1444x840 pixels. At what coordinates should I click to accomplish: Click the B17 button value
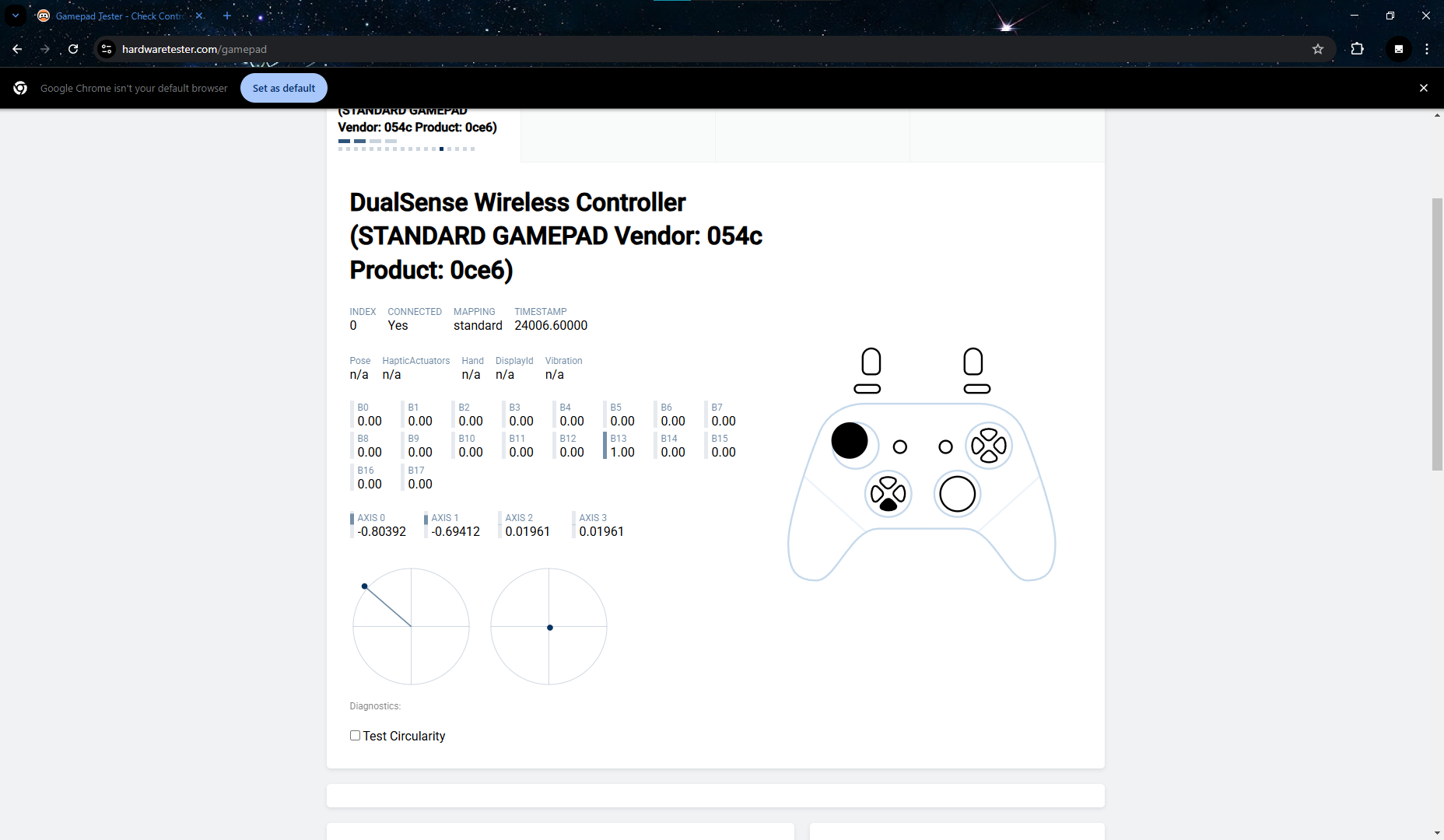point(420,484)
